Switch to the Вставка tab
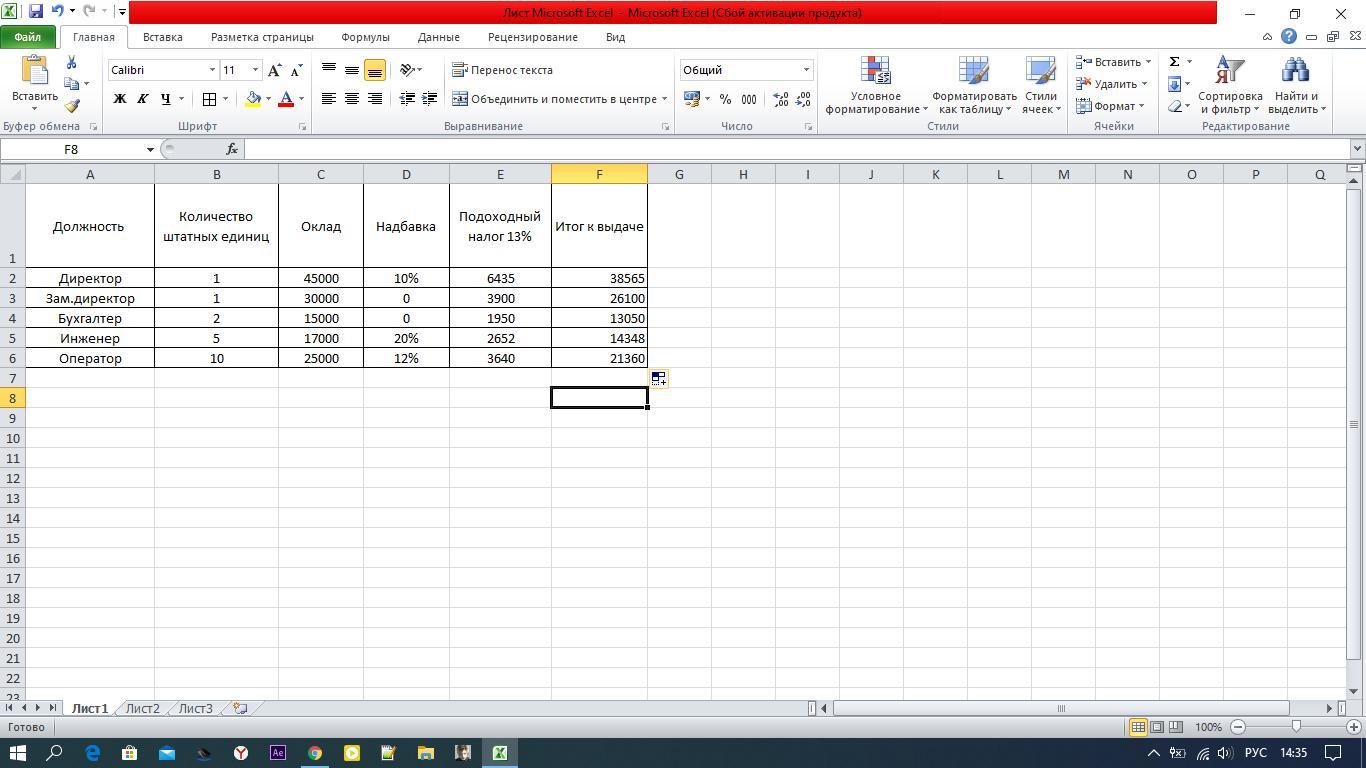 [162, 37]
